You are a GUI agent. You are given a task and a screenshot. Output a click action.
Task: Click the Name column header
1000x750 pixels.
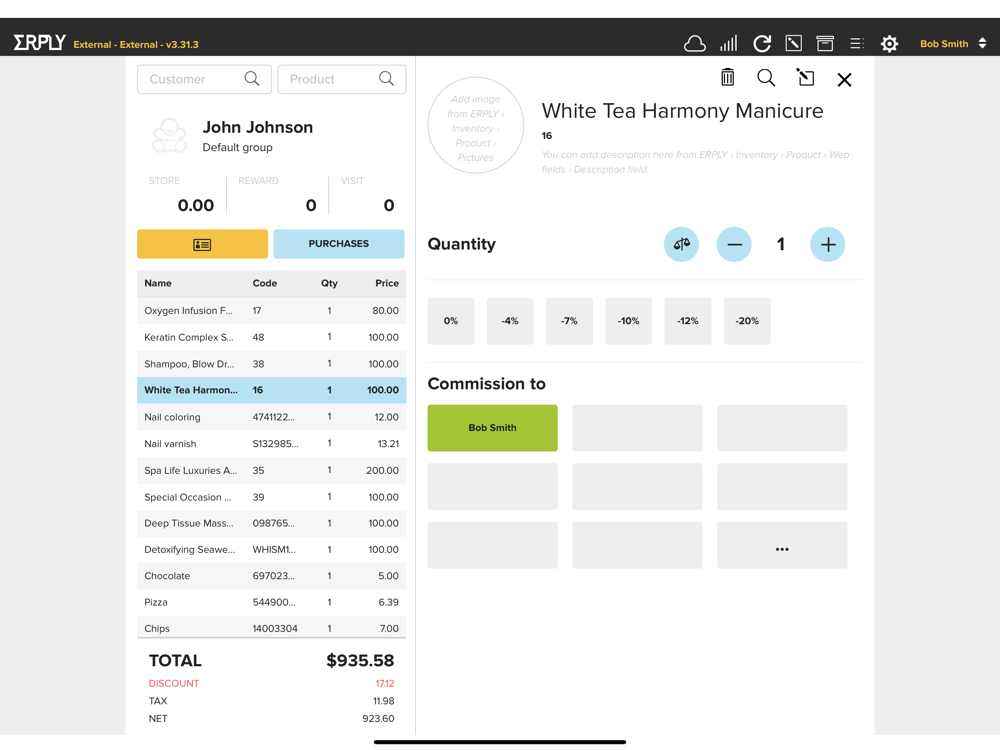point(158,283)
